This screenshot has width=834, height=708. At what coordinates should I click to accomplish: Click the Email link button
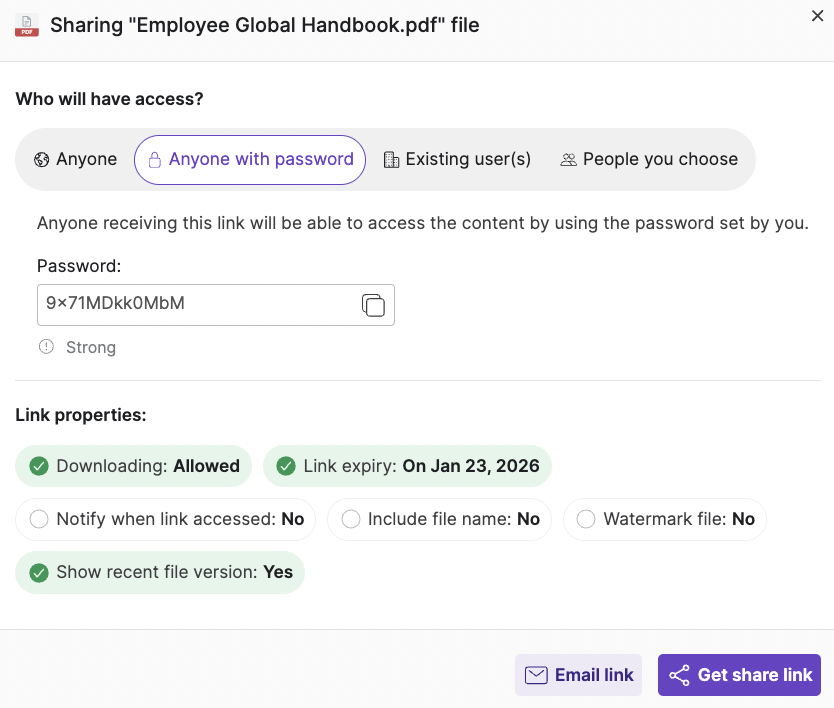(x=578, y=675)
